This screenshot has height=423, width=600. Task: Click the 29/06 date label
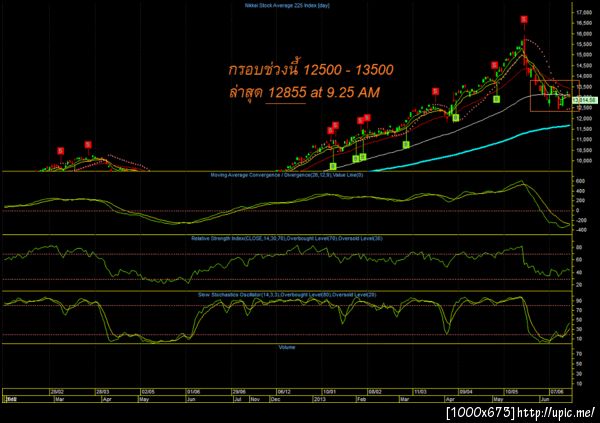[x=239, y=392]
